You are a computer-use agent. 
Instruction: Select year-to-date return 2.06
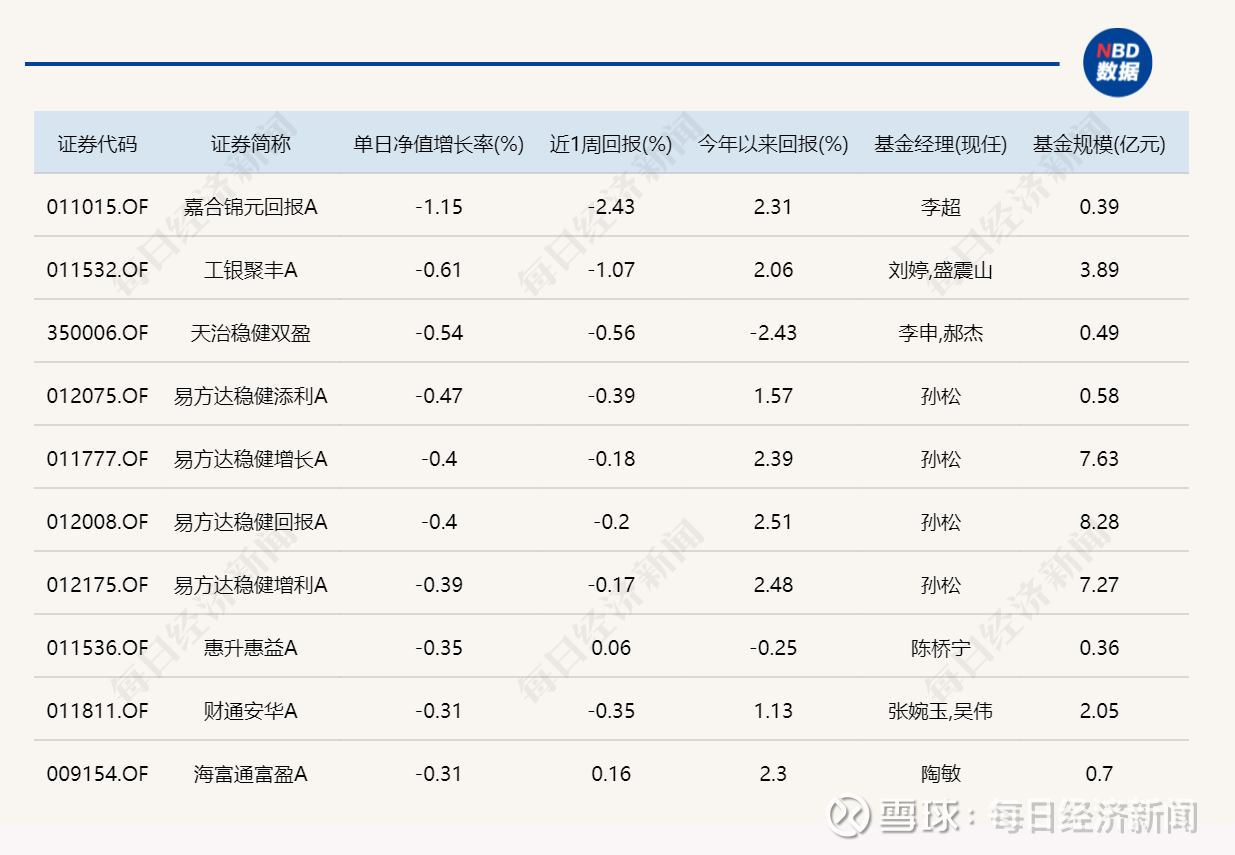coord(773,270)
